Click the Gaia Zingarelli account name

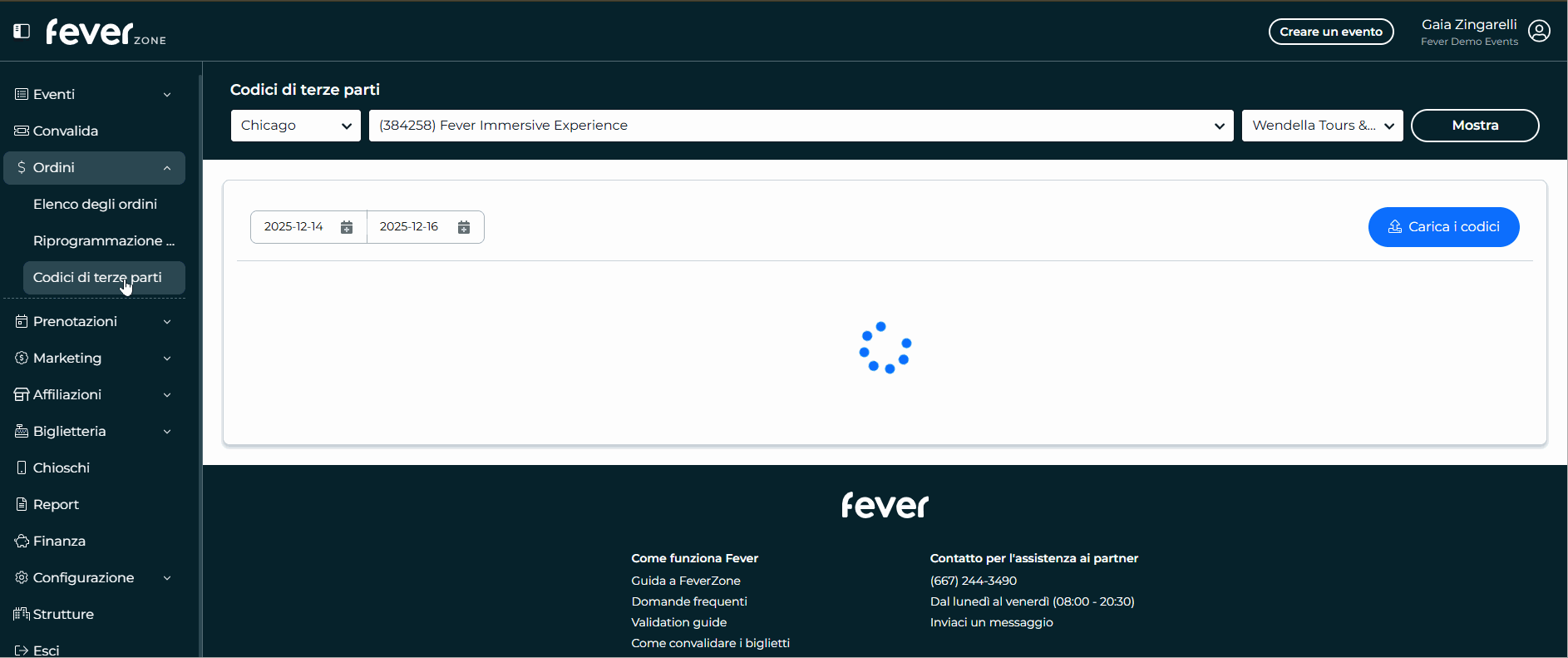point(1469,25)
